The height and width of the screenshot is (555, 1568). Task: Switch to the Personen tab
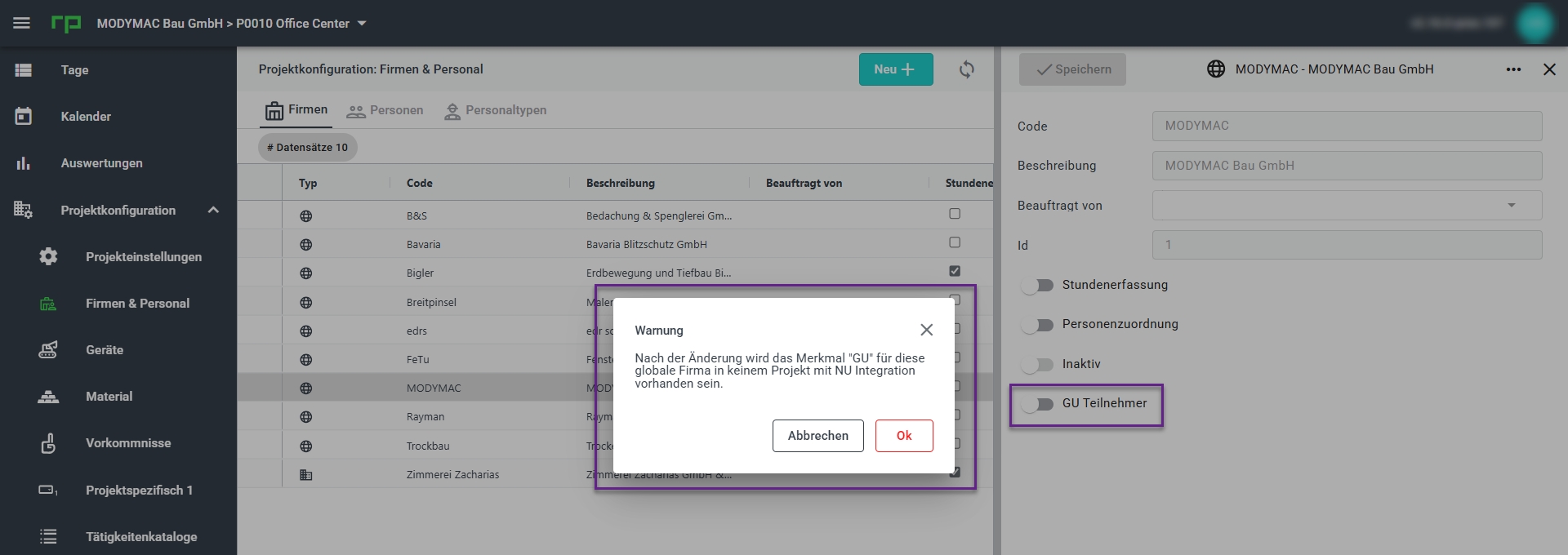point(385,110)
